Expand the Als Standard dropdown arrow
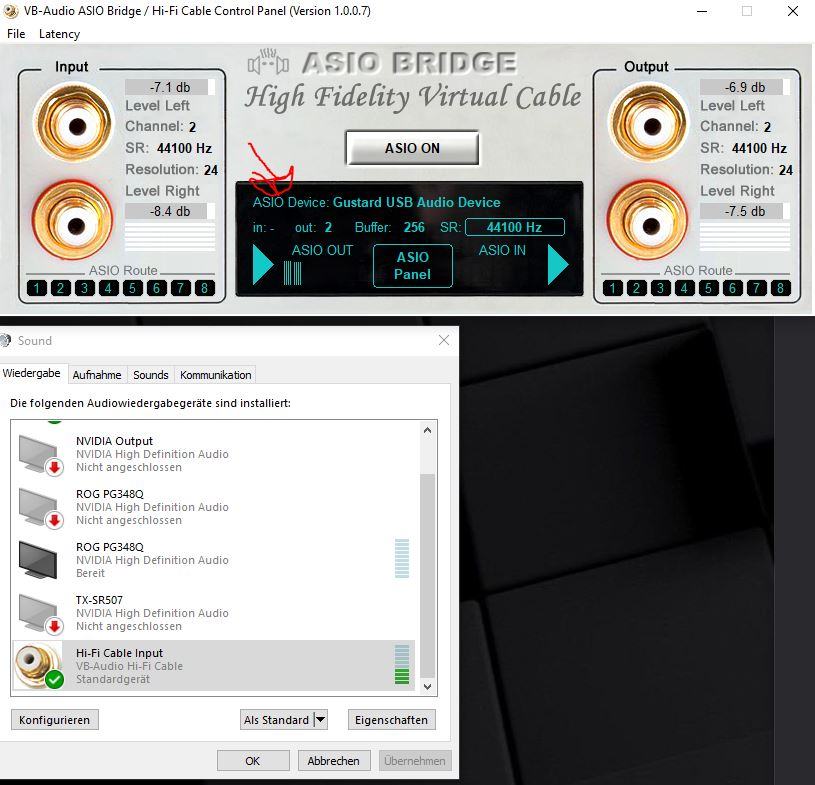This screenshot has height=785, width=815. click(321, 720)
